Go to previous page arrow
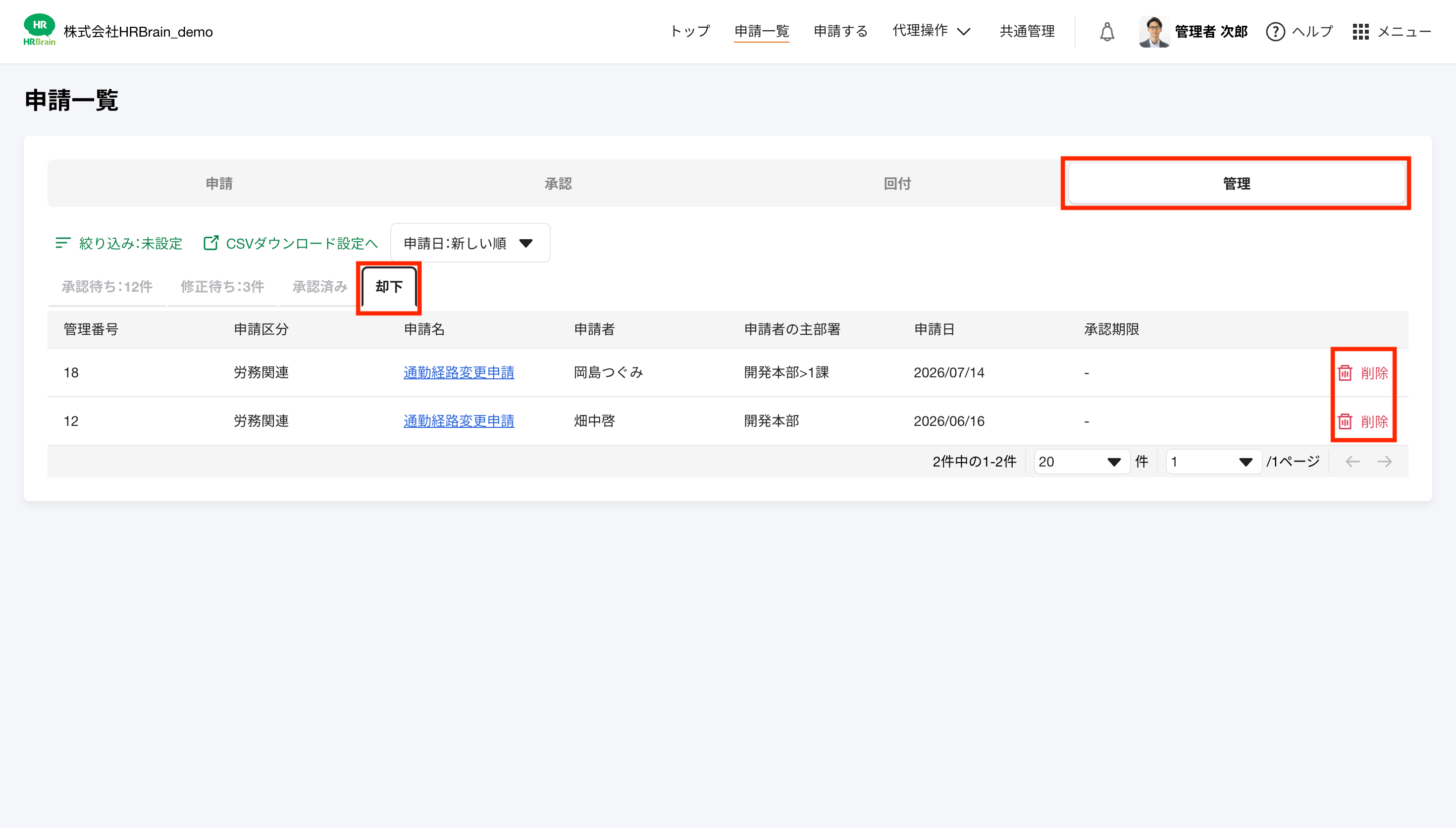1456x828 pixels. [x=1352, y=461]
